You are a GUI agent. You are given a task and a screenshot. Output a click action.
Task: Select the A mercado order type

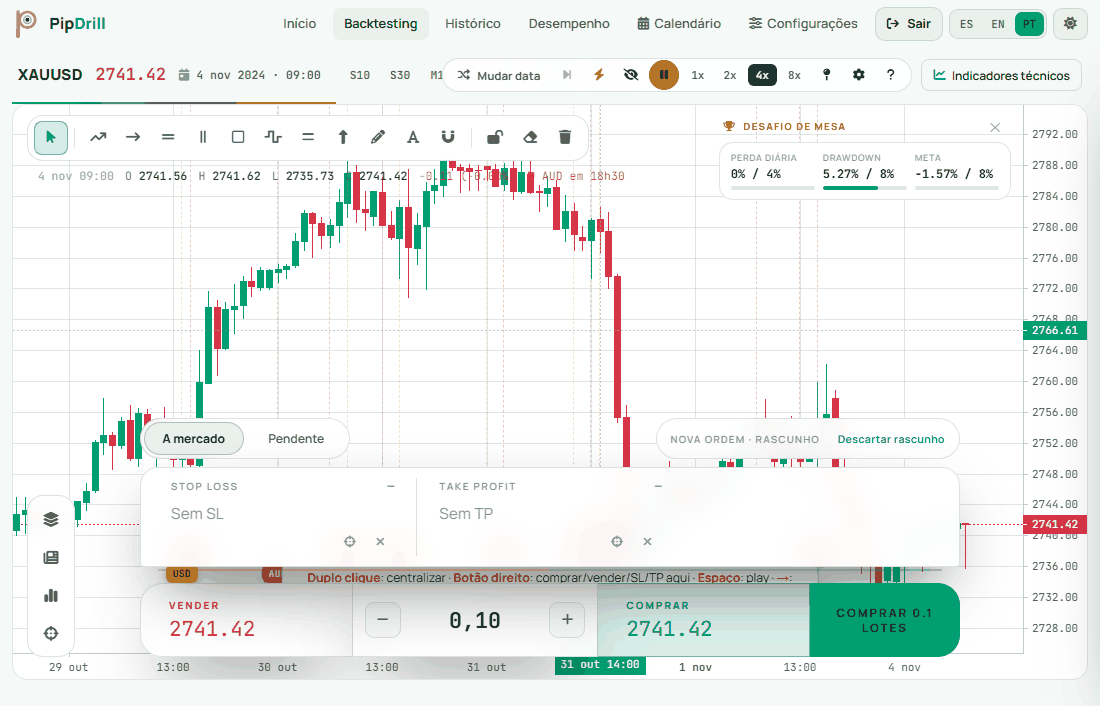(x=194, y=439)
